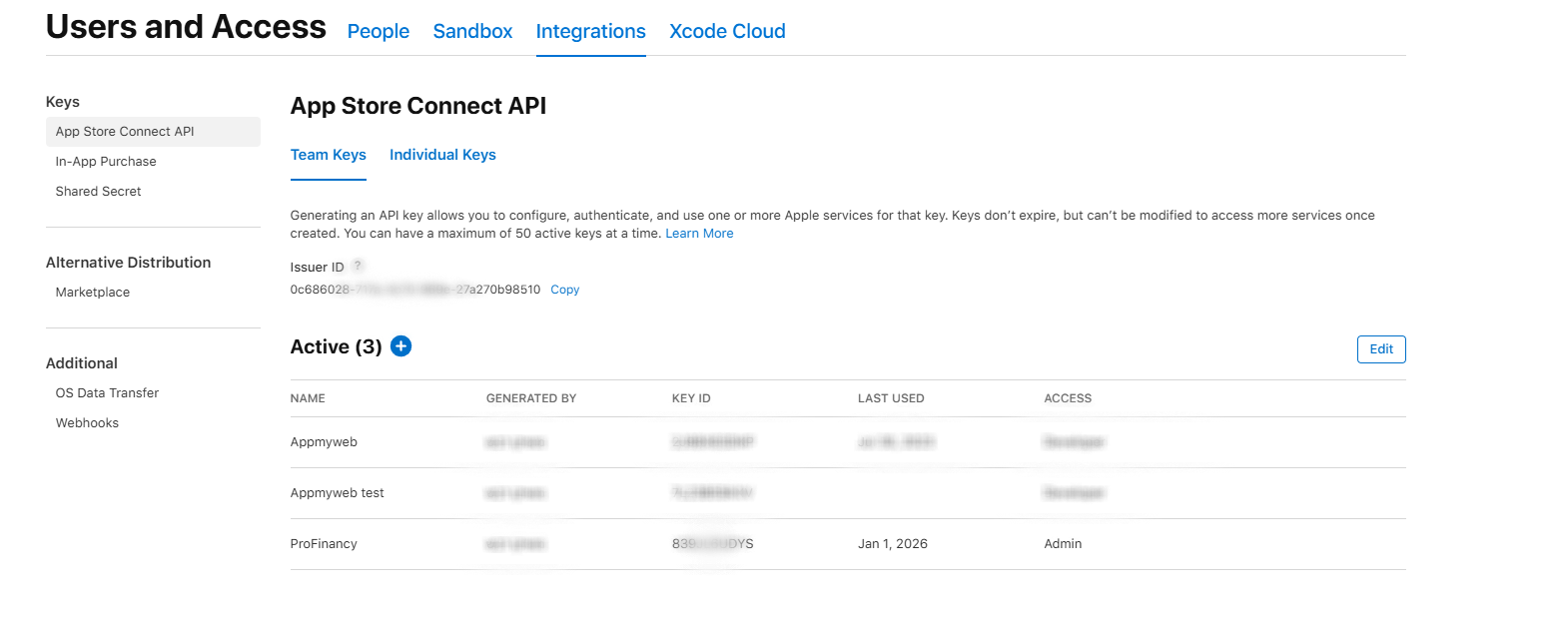Switch to the Sandbox tab
The height and width of the screenshot is (625, 1568).
(472, 31)
